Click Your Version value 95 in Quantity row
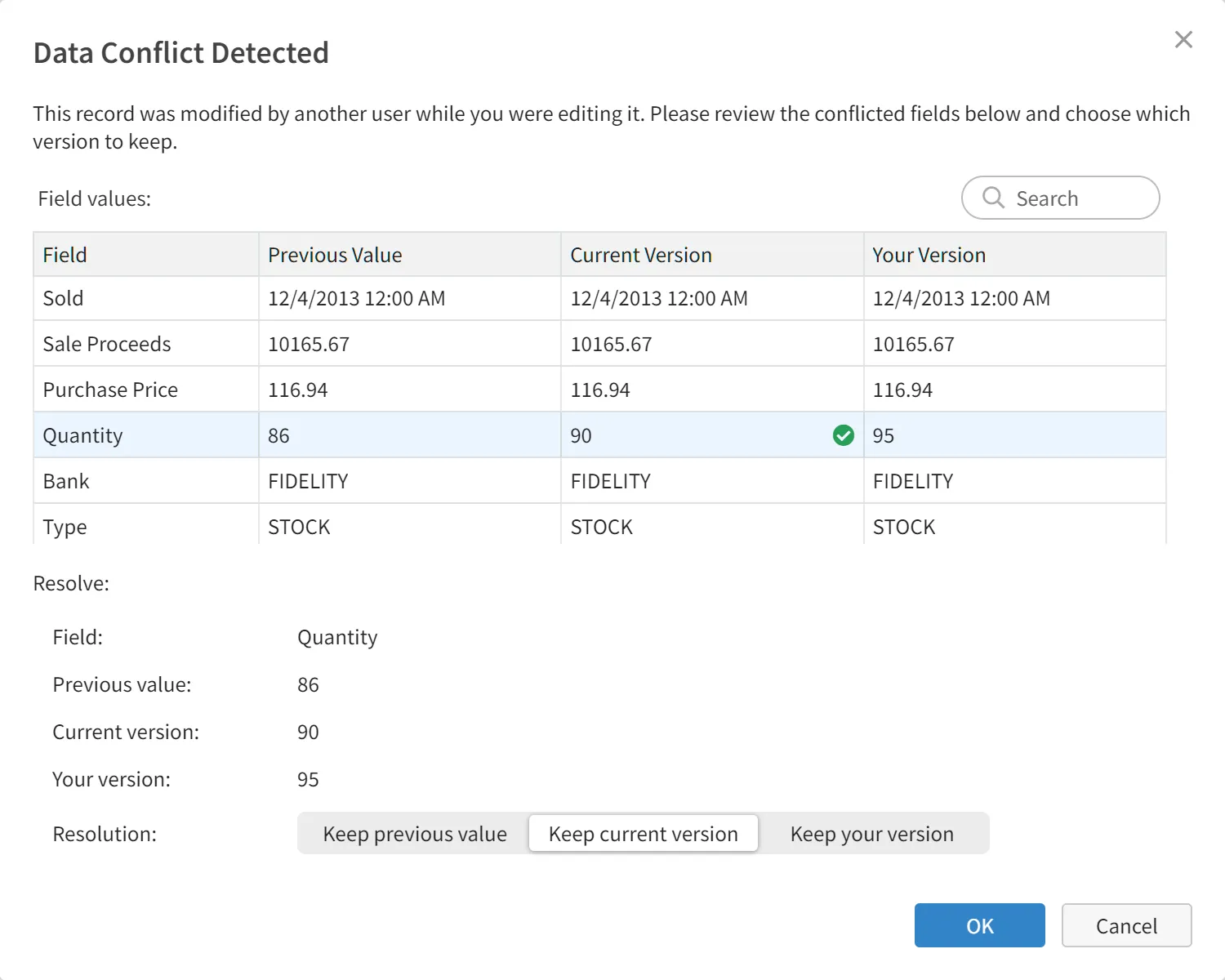Image resolution: width=1225 pixels, height=980 pixels. 883,436
